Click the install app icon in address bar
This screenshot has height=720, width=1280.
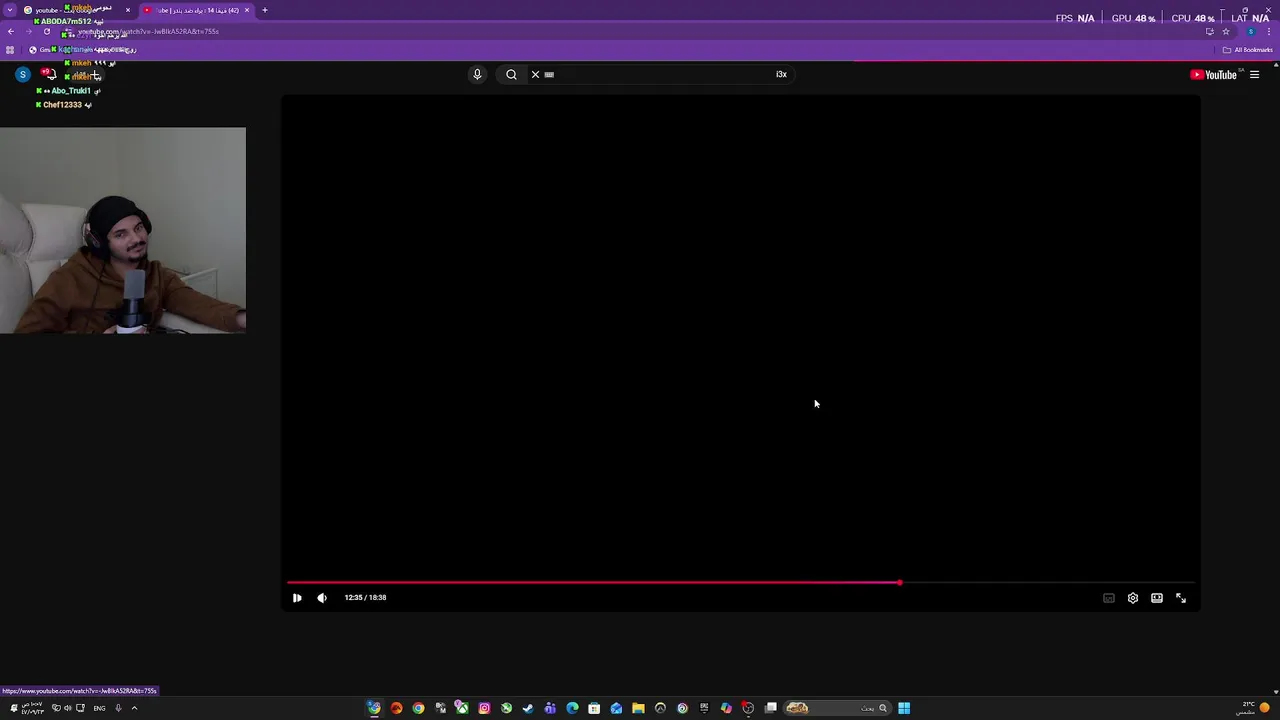[x=1209, y=31]
